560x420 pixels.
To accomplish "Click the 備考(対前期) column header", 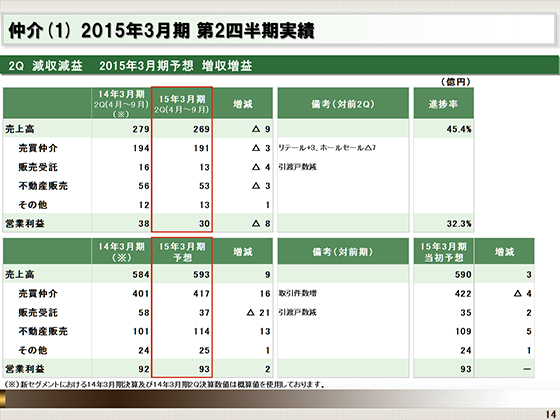I will (x=343, y=252).
